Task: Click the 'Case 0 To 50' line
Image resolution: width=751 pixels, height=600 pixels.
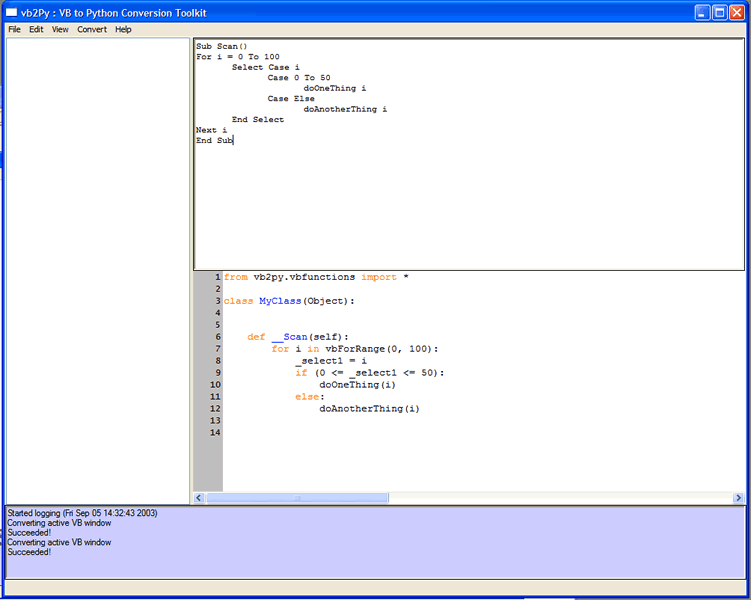Action: (x=299, y=78)
